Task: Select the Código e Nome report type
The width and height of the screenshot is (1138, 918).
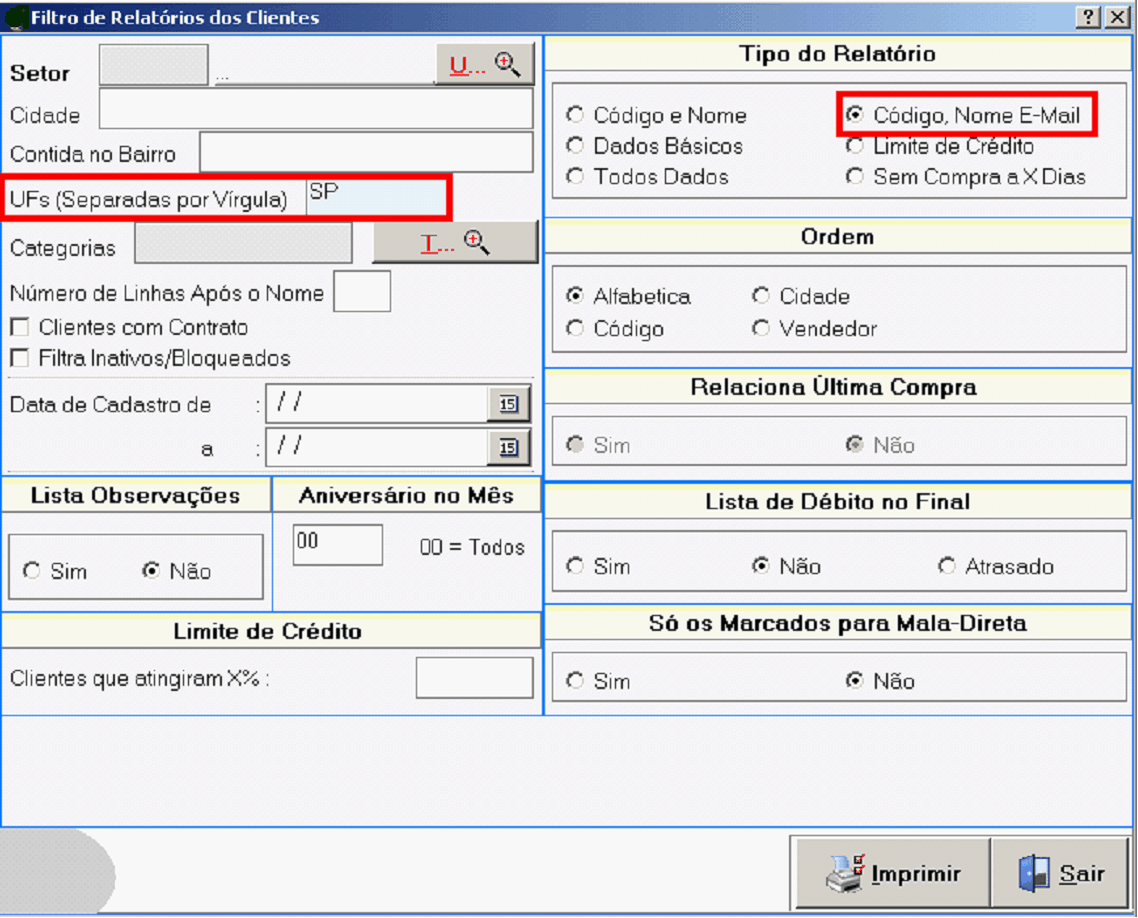Action: [575, 115]
